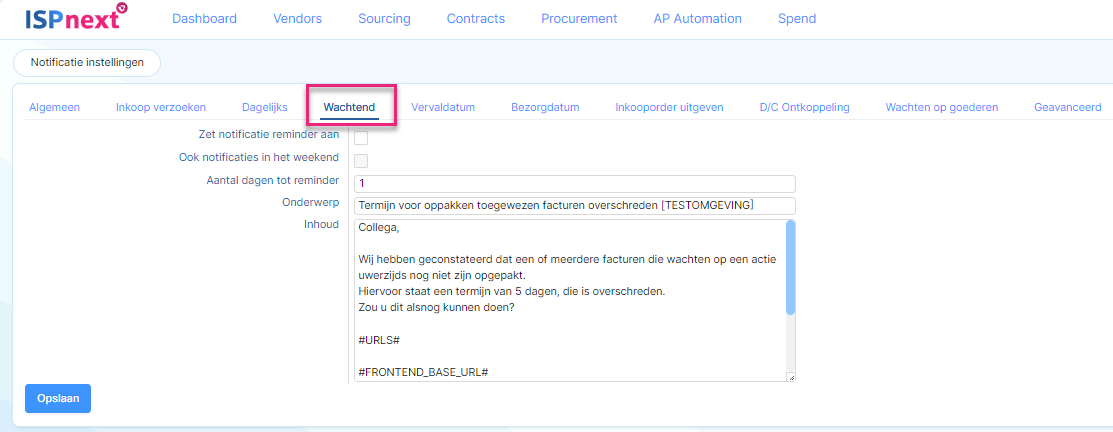Click the 'Inhoud' label
This screenshot has width=1113, height=432.
(322, 225)
